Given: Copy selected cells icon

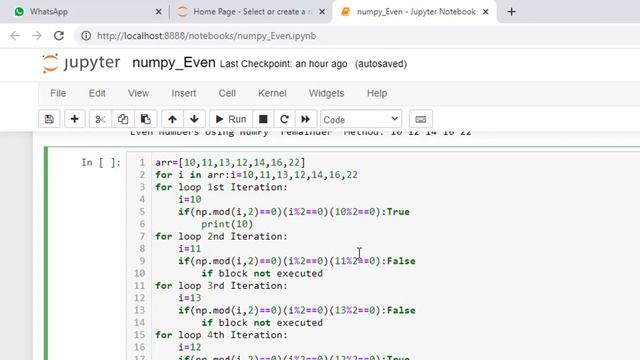Looking at the screenshot, I should pos(123,119).
